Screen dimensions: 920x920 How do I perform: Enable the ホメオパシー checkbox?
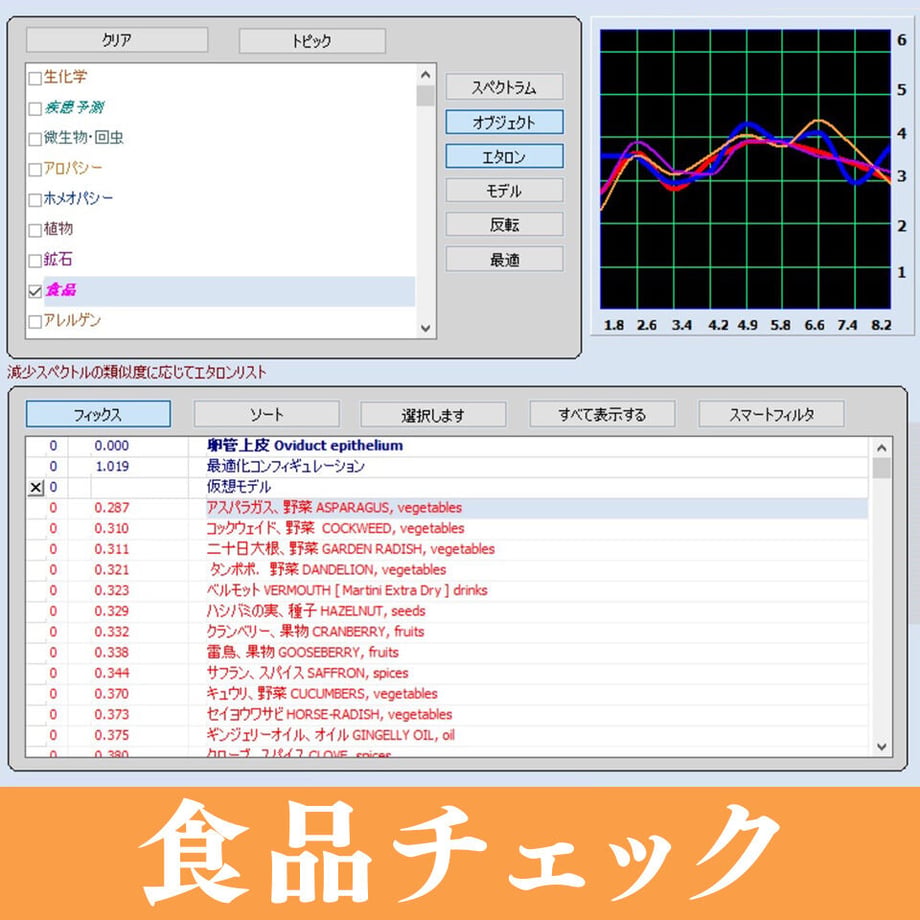[35, 199]
